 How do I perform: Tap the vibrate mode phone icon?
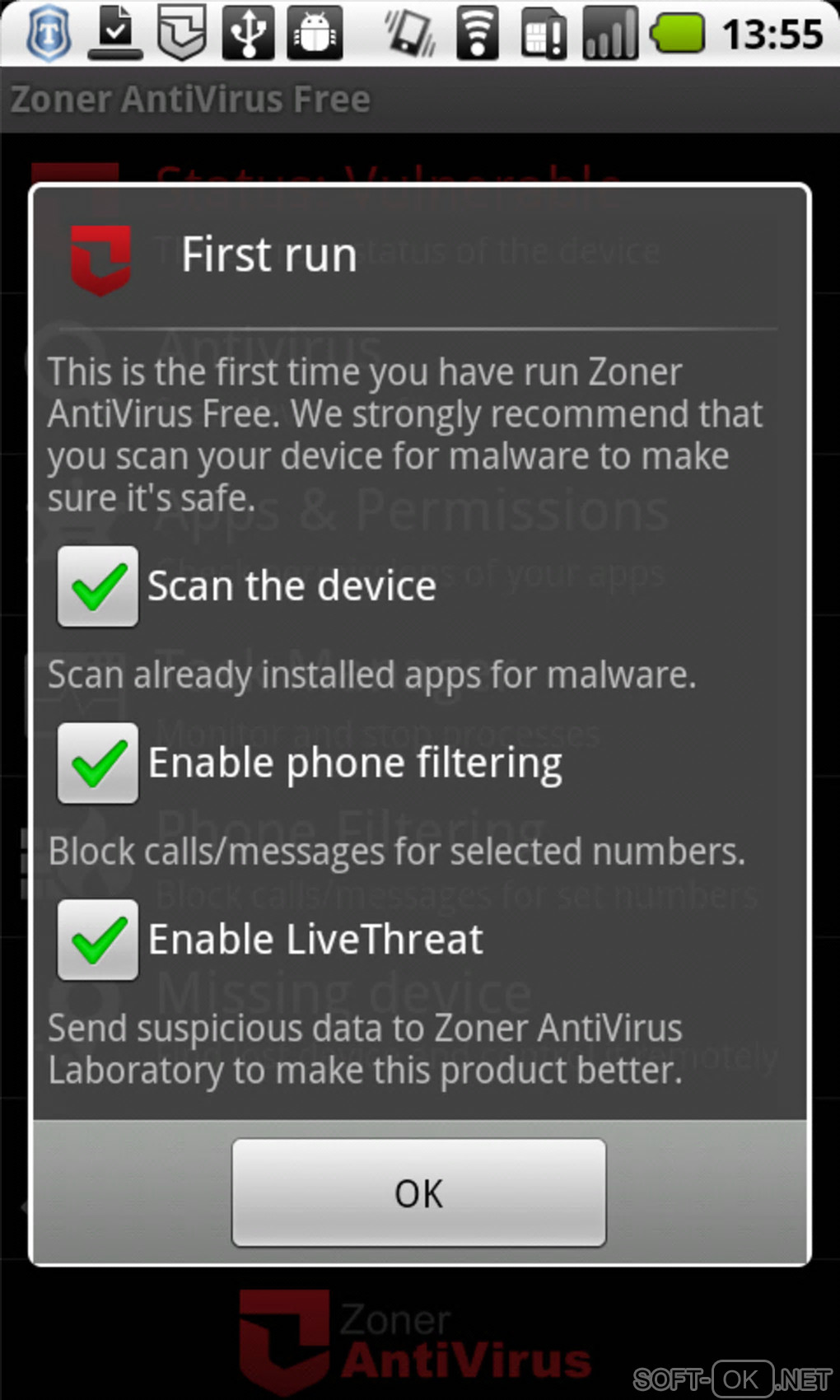(410, 34)
